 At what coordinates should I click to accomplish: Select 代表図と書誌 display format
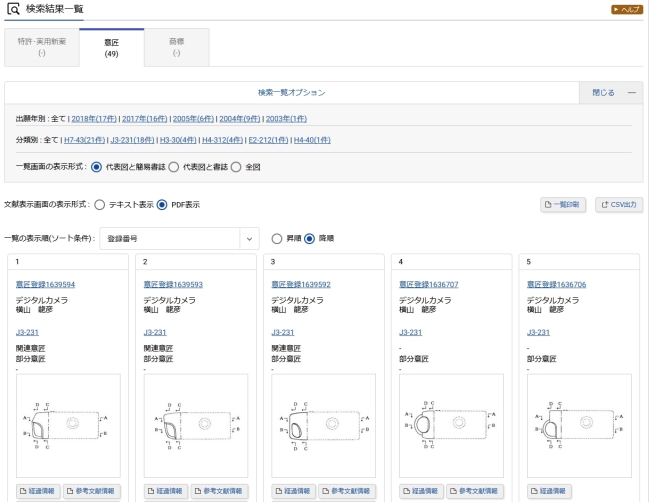tap(174, 167)
